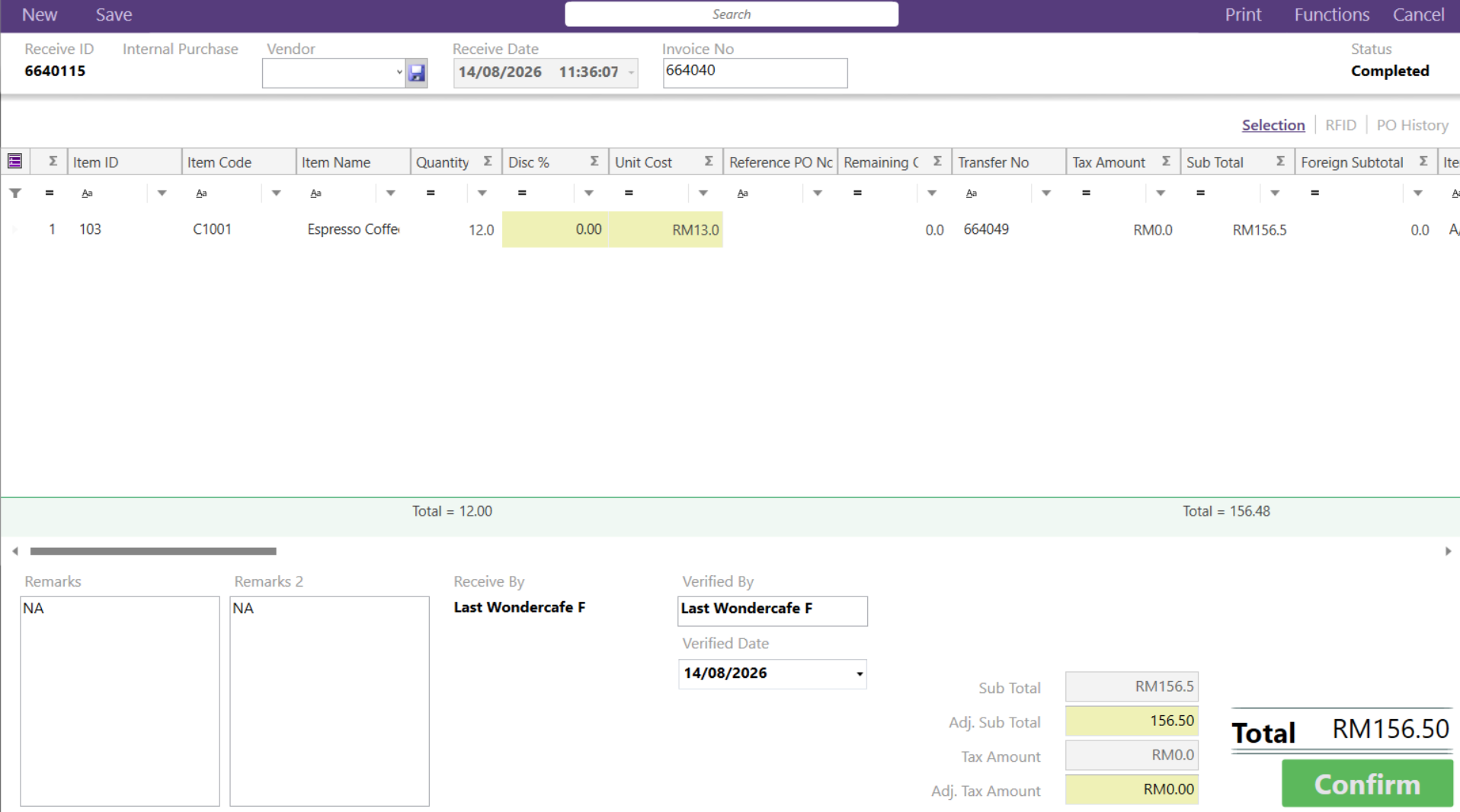Click the Aa filter operator under Item Name
The width and height of the screenshot is (1460, 812).
(316, 193)
